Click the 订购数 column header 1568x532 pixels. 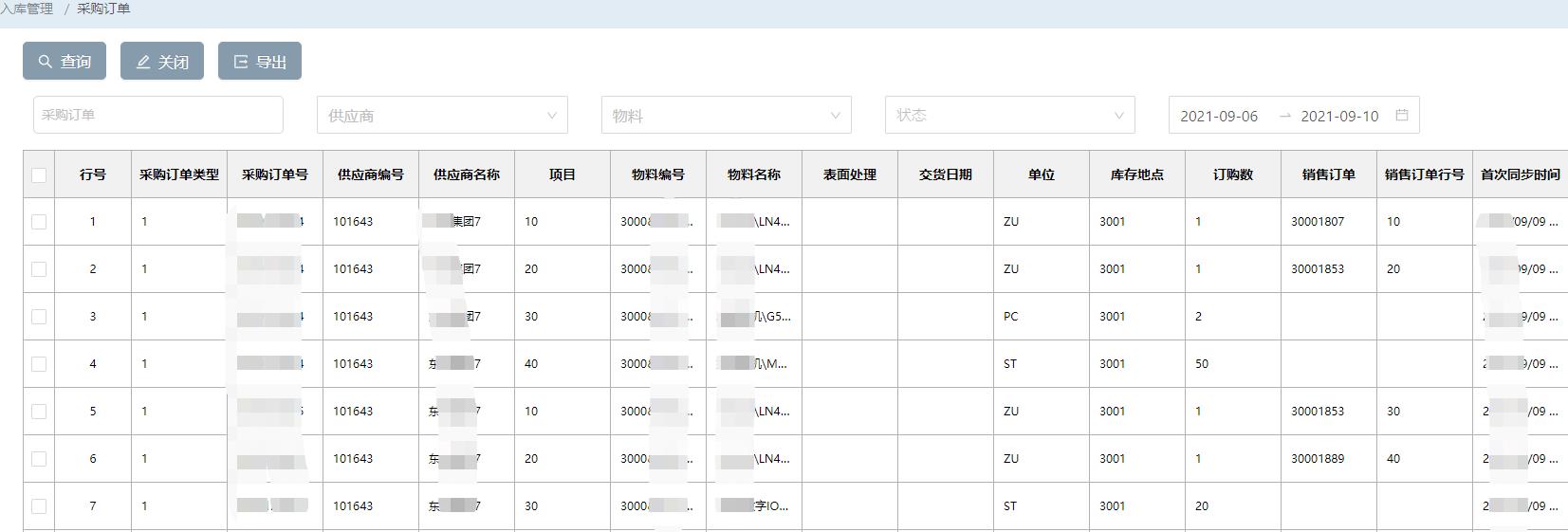tap(1232, 174)
